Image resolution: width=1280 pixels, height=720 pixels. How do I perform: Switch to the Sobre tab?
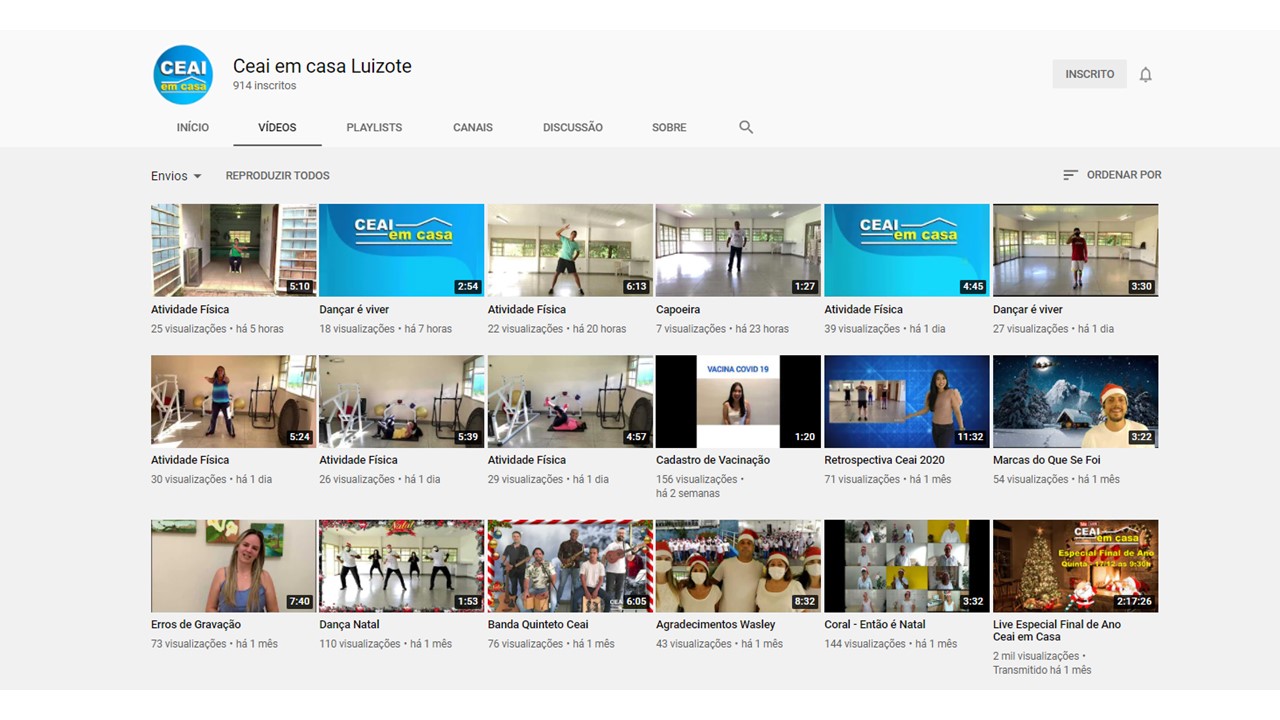pos(669,128)
